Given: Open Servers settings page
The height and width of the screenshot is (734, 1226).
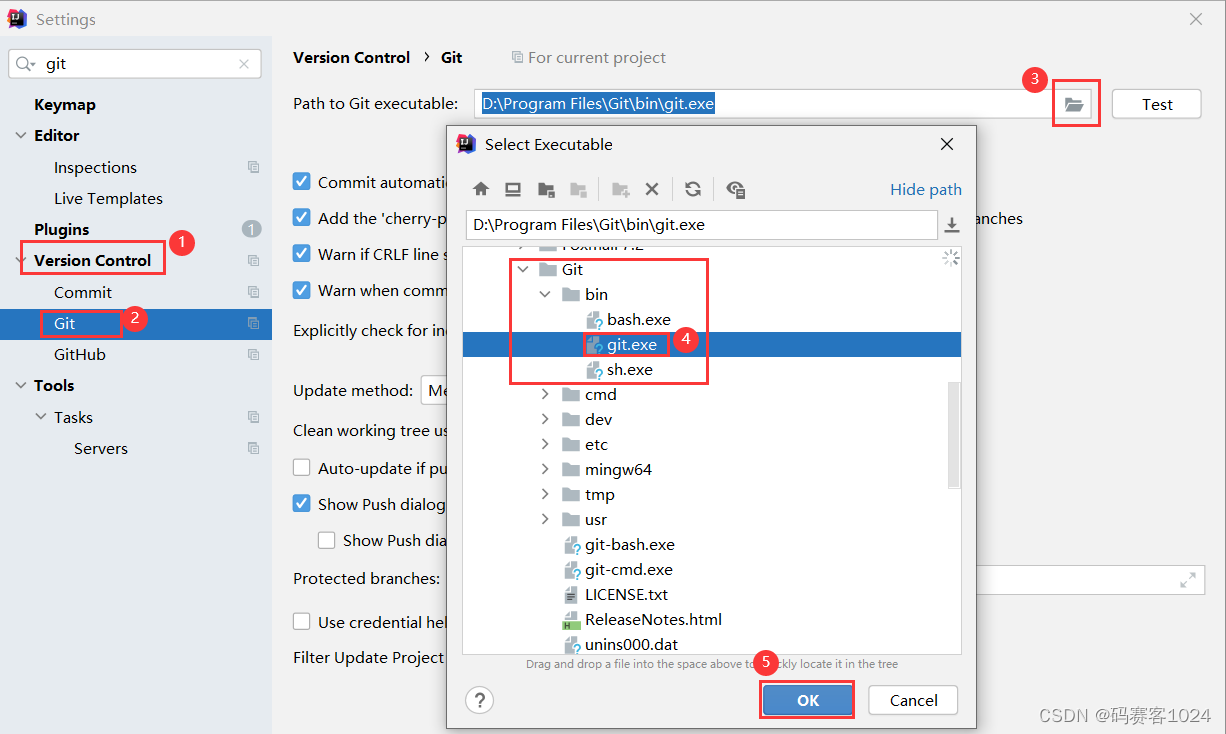Looking at the screenshot, I should (x=101, y=448).
